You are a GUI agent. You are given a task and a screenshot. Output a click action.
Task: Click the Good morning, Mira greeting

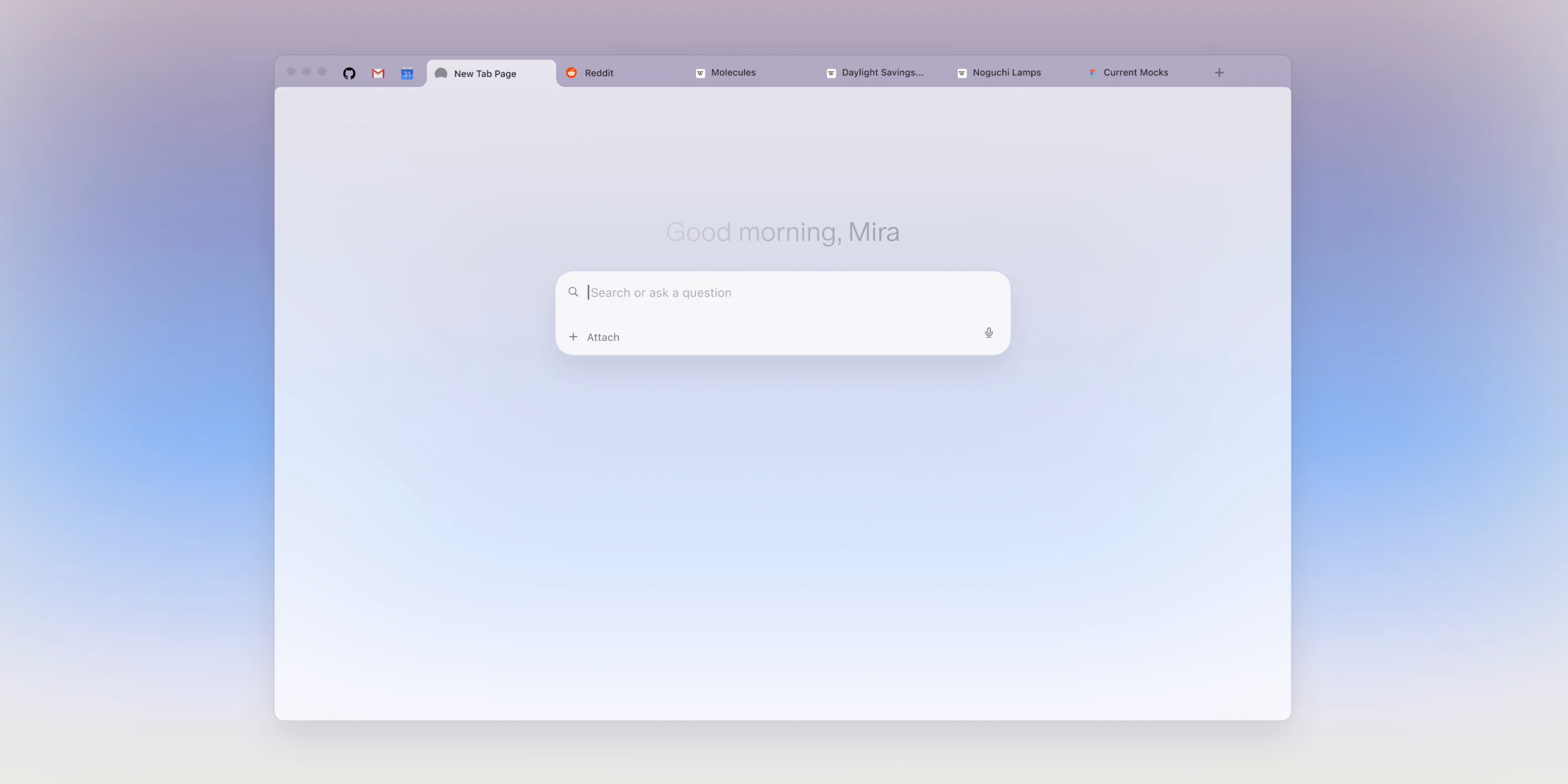(782, 232)
